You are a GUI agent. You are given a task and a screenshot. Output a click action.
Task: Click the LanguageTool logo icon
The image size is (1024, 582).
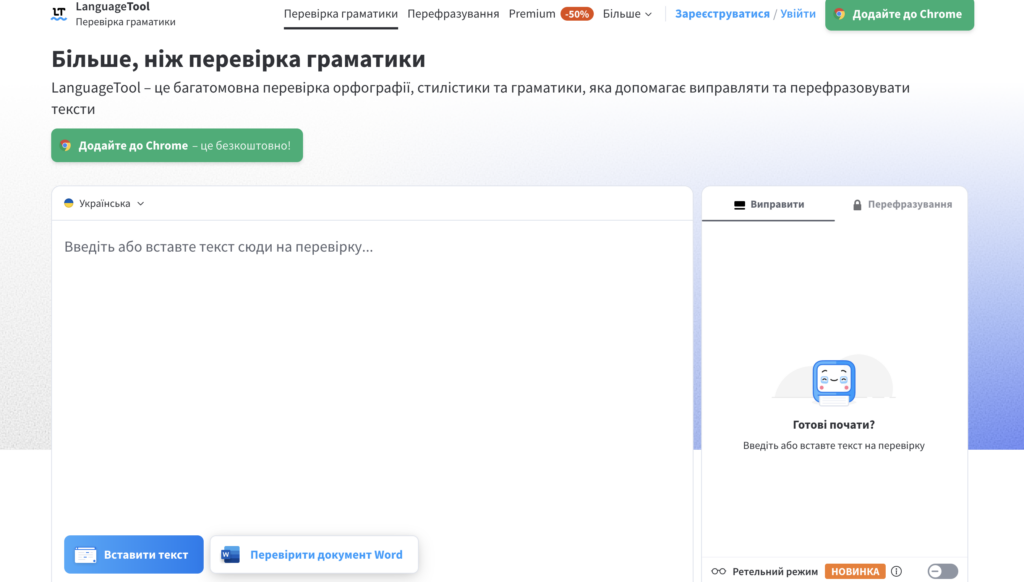click(x=59, y=14)
